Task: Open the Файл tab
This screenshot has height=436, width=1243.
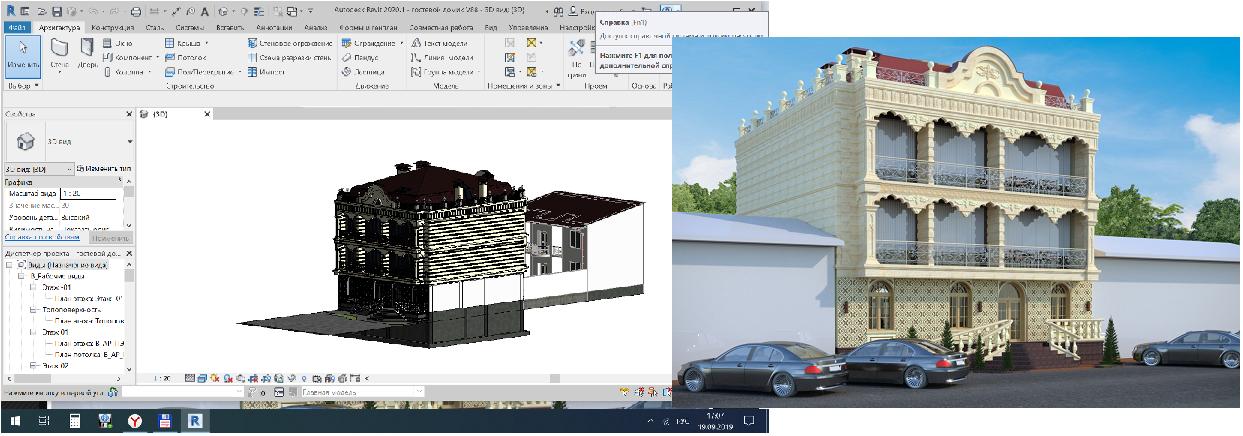Action: (x=15, y=28)
